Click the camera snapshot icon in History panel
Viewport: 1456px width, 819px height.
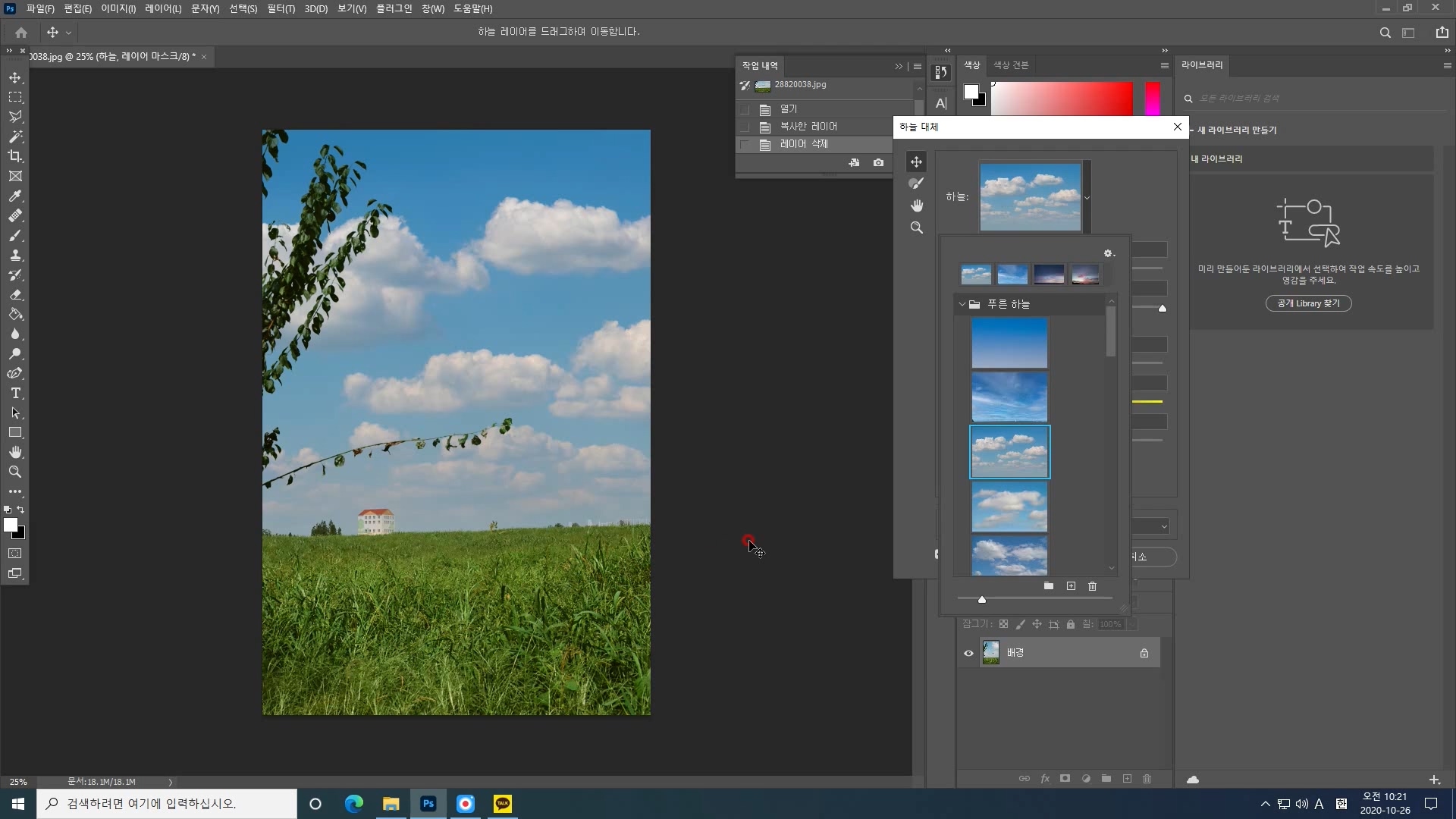click(878, 162)
